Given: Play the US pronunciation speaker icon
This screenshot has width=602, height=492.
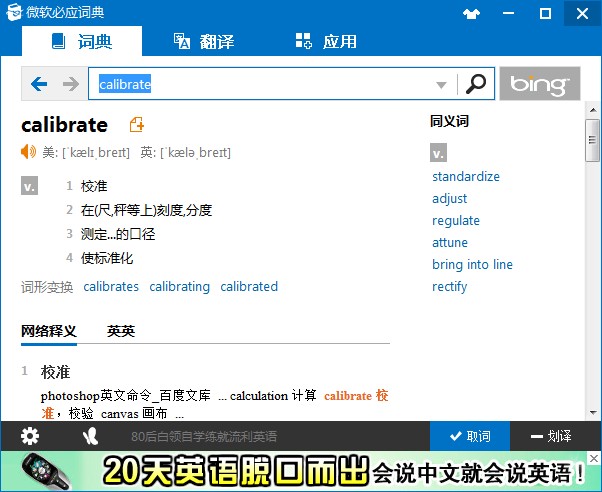Looking at the screenshot, I should coord(29,152).
